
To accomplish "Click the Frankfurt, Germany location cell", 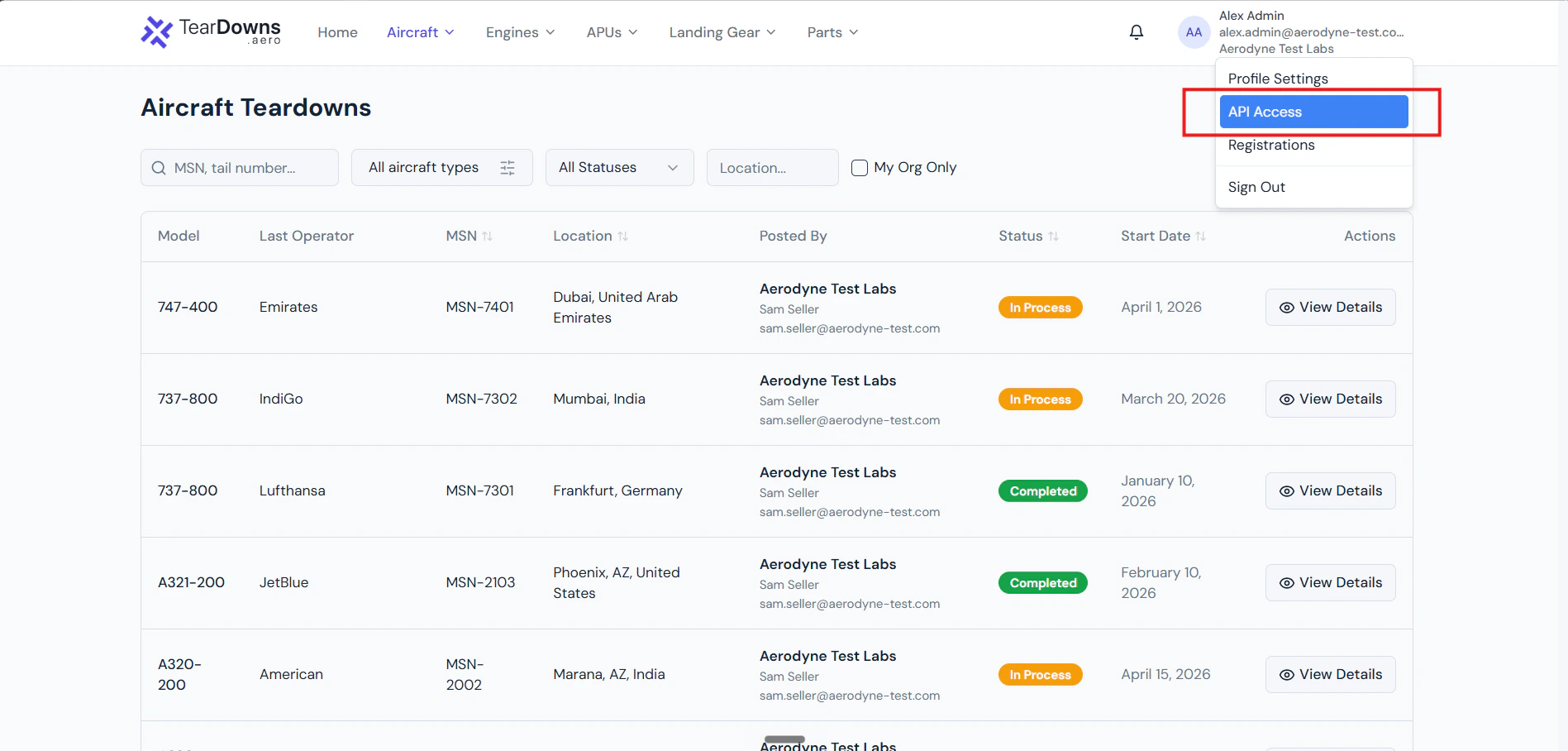I will pos(617,490).
